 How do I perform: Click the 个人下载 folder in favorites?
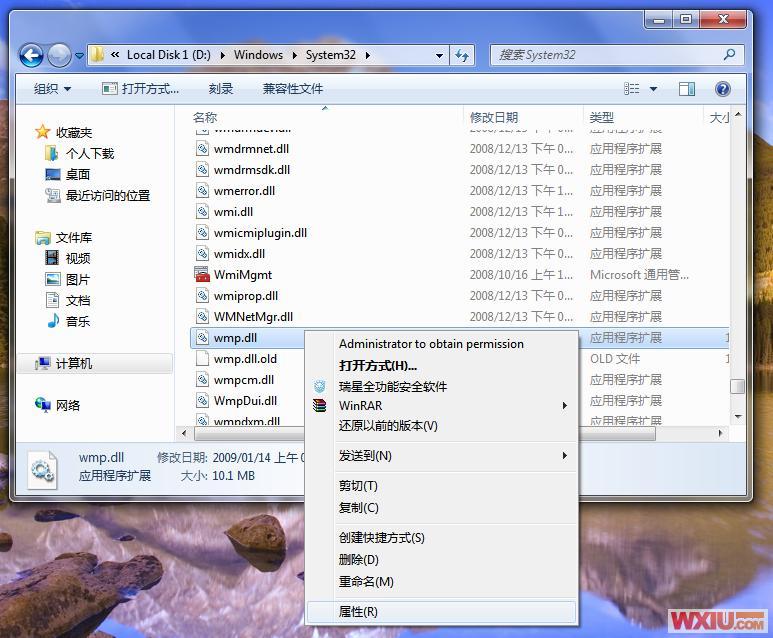89,153
